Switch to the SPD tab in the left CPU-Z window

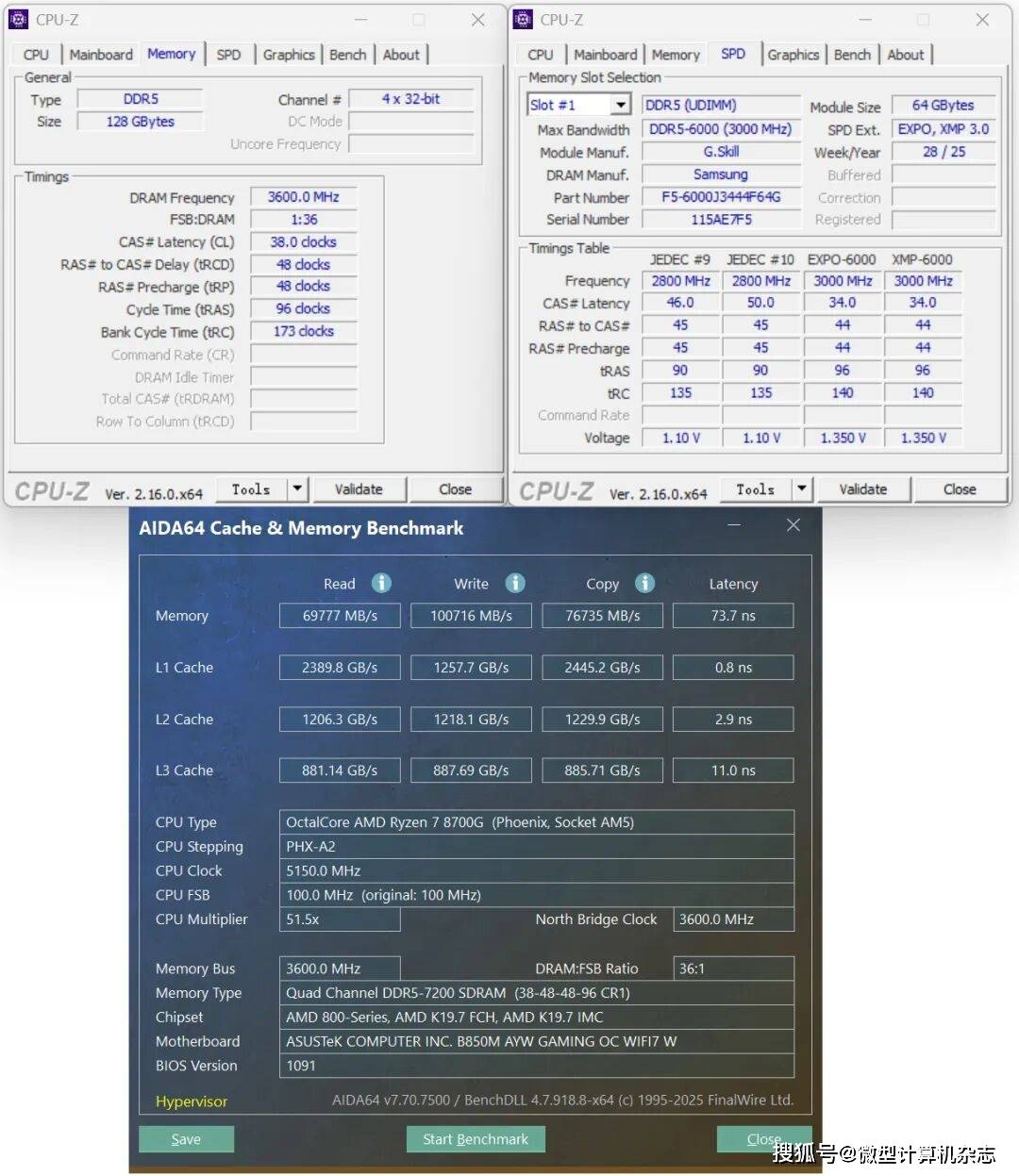pos(229,55)
